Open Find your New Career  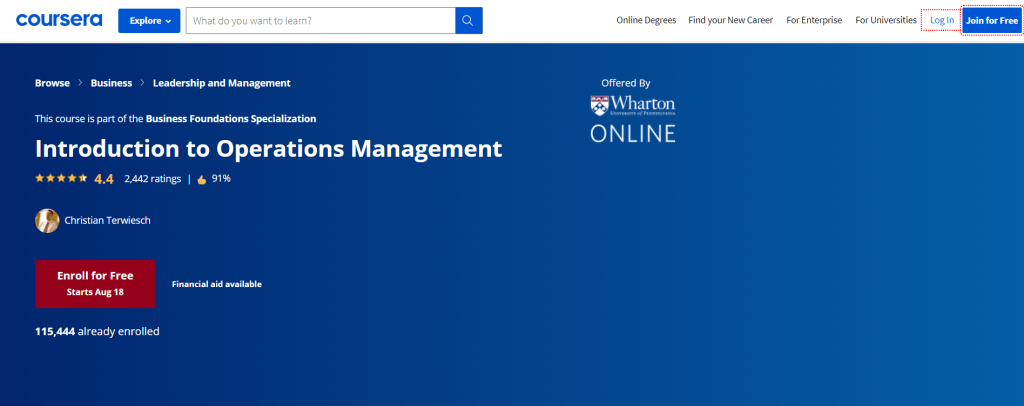point(730,20)
